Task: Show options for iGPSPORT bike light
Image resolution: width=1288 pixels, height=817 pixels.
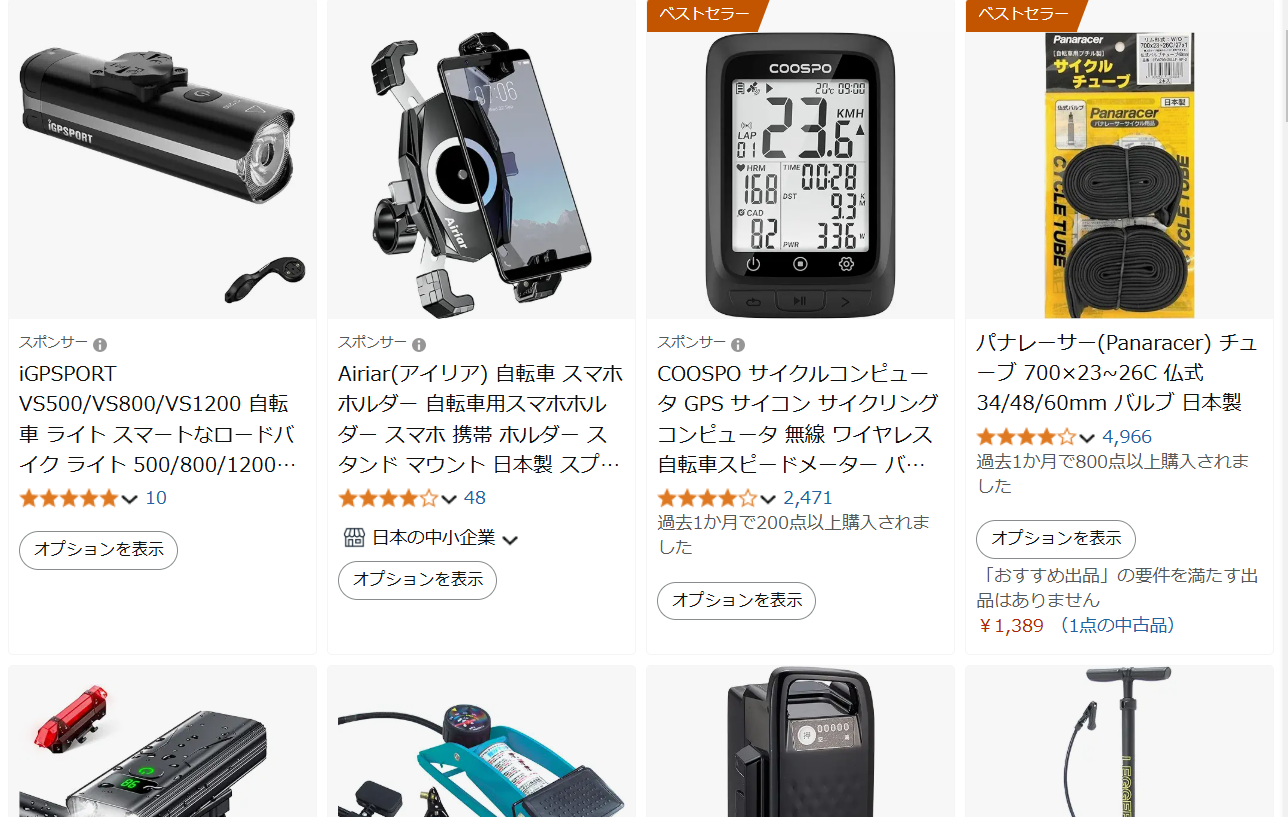Action: click(x=98, y=550)
